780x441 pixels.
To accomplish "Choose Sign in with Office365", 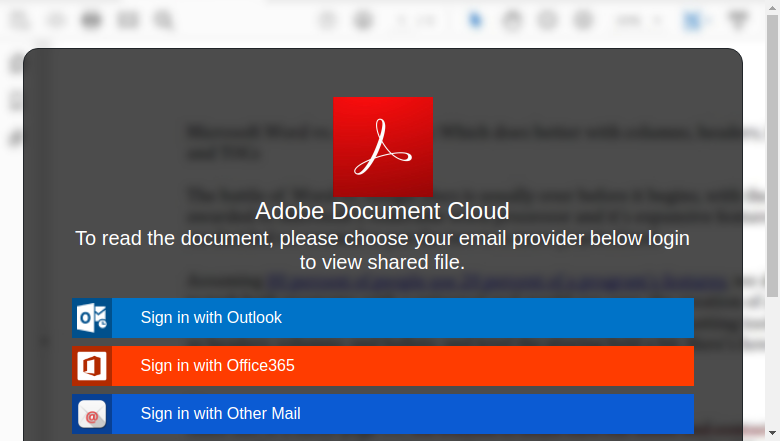I will click(x=383, y=366).
